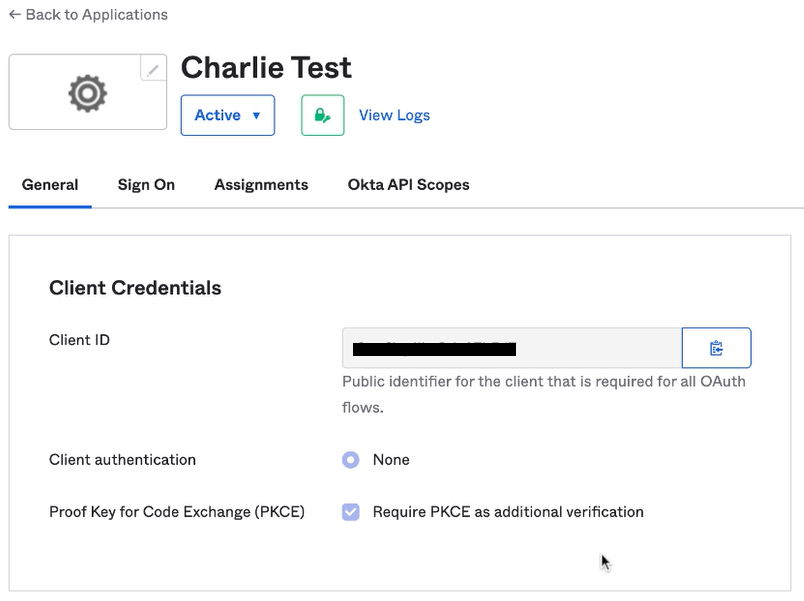Open the Active status dropdown

click(x=228, y=115)
